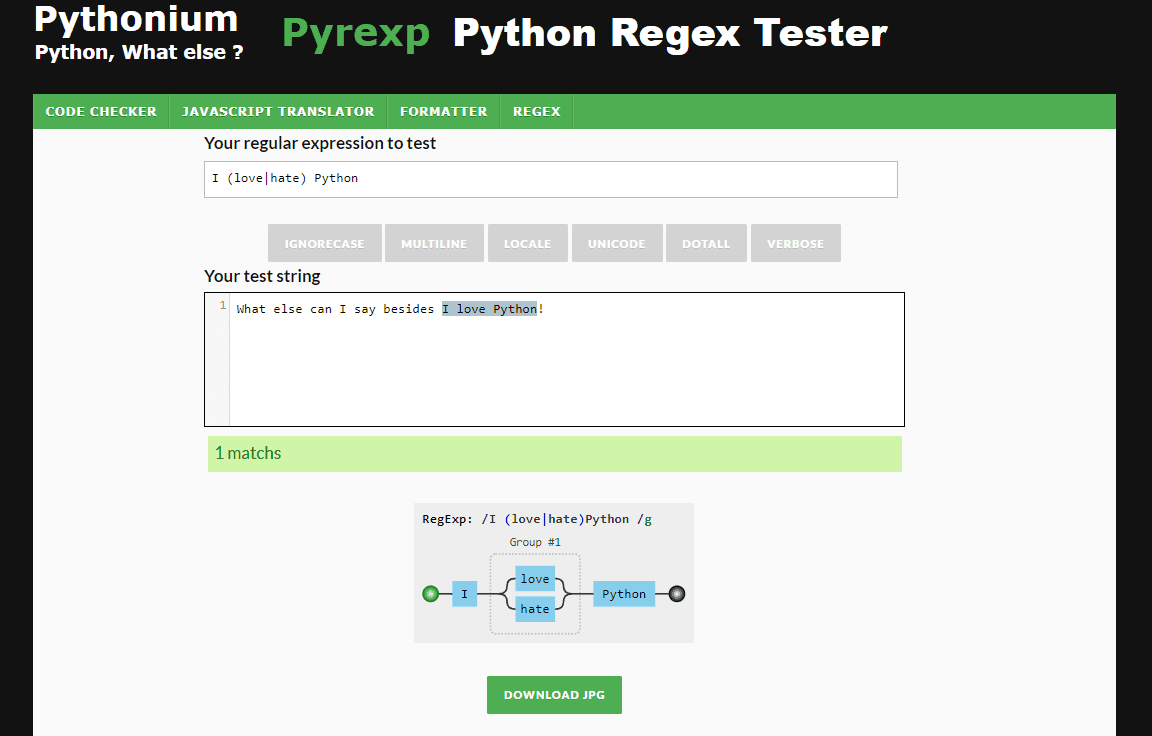This screenshot has height=736, width=1152.
Task: Click the regular expression input field
Action: point(550,179)
